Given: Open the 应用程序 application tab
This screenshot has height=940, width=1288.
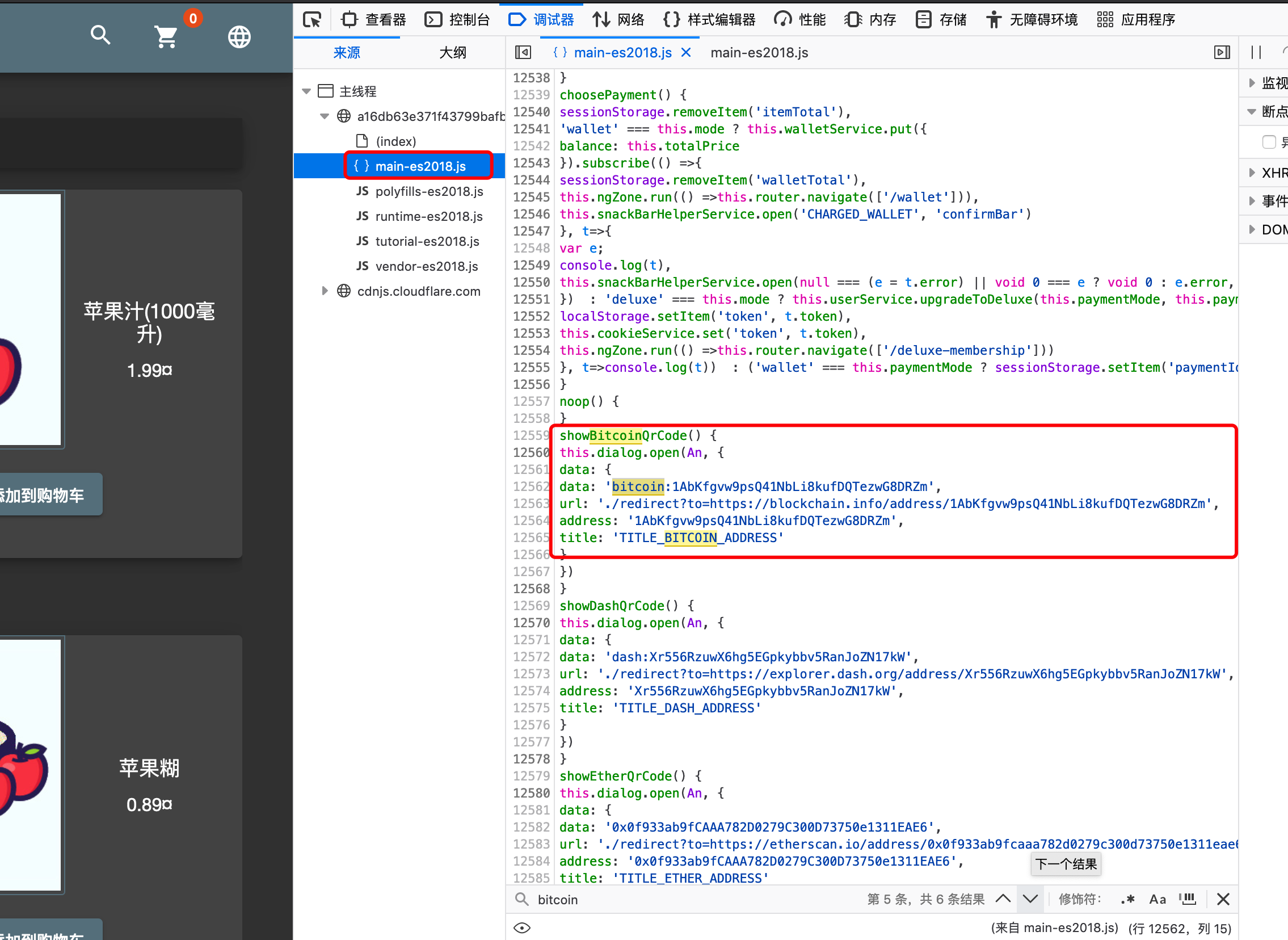Looking at the screenshot, I should coord(1135,20).
